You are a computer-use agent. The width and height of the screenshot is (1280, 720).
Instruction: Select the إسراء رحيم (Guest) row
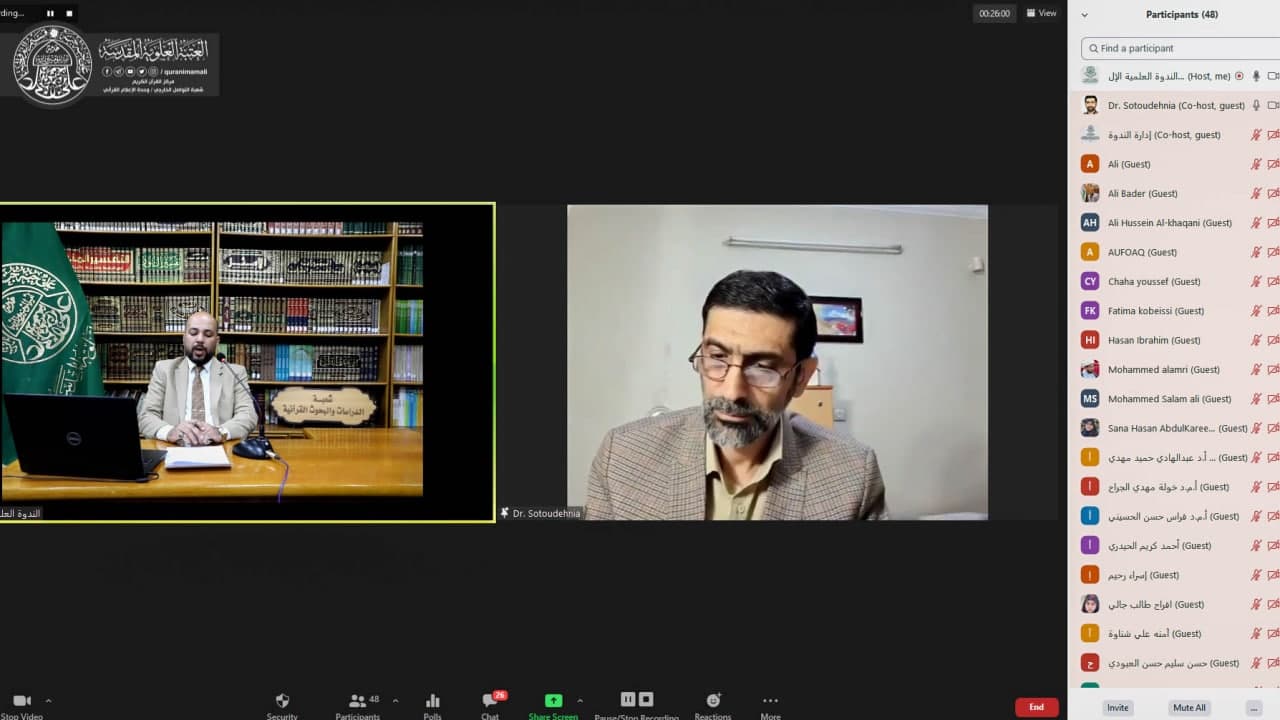click(x=1177, y=575)
